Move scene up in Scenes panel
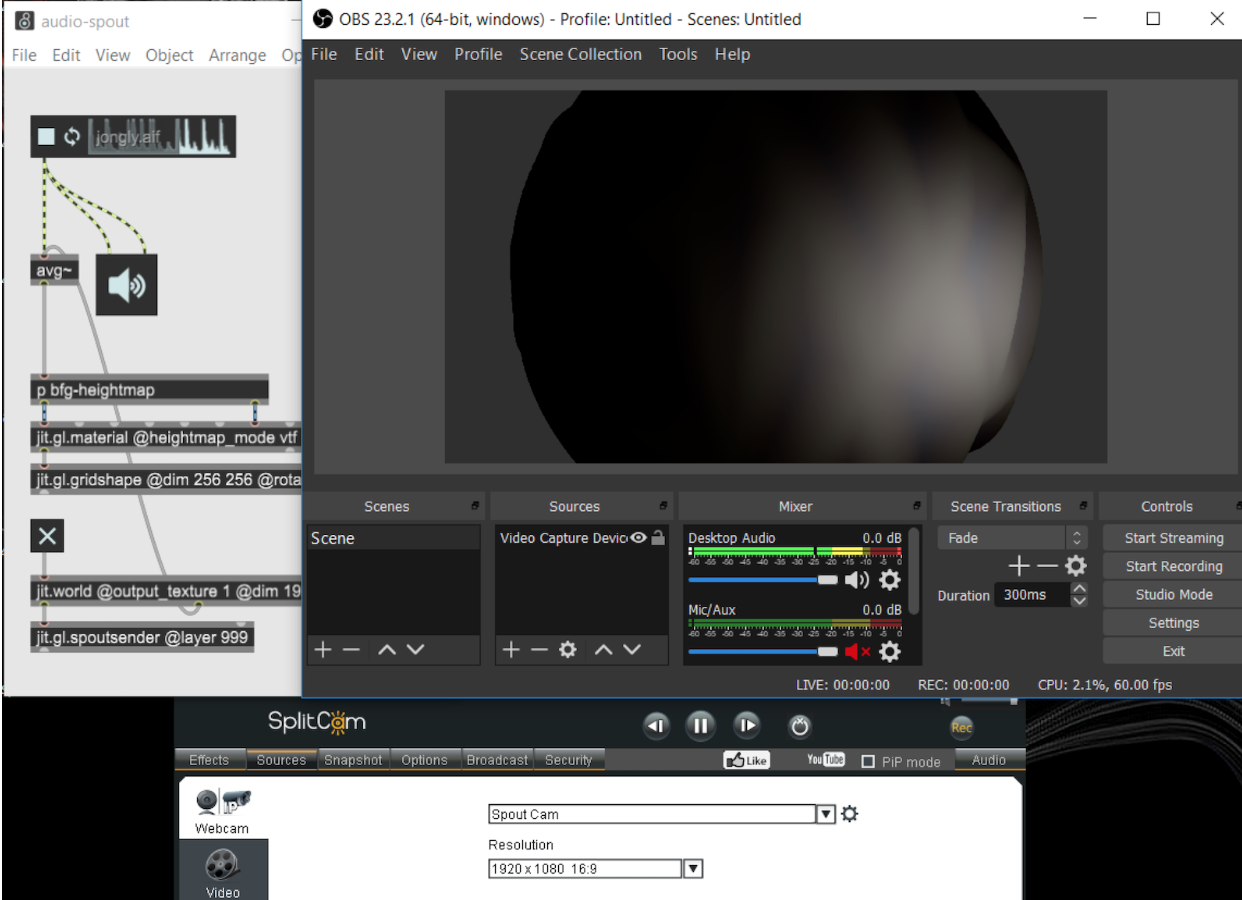The image size is (1242, 900). 387,650
